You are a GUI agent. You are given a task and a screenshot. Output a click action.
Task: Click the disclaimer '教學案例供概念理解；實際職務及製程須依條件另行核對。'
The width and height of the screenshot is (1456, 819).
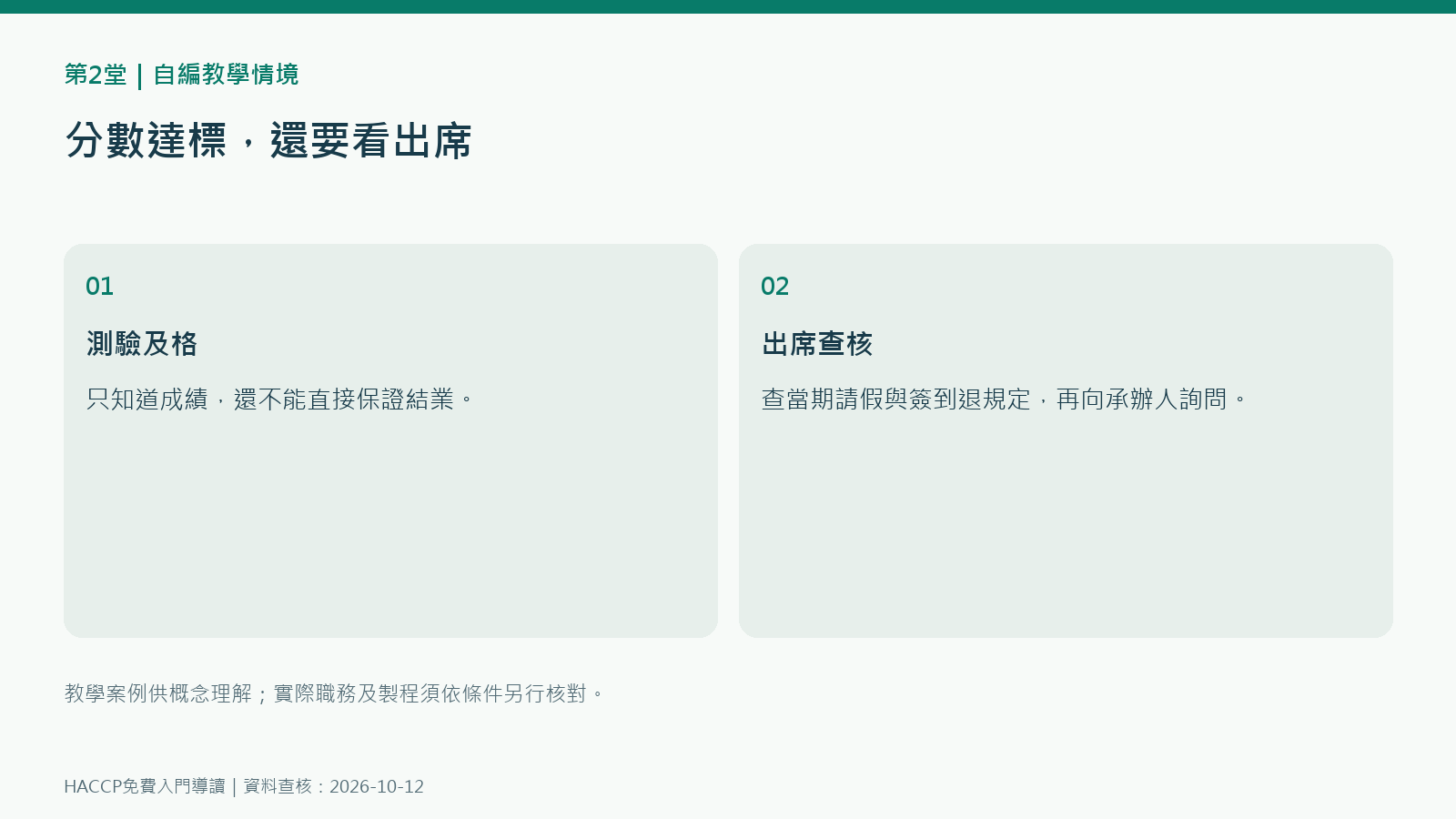[x=334, y=693]
